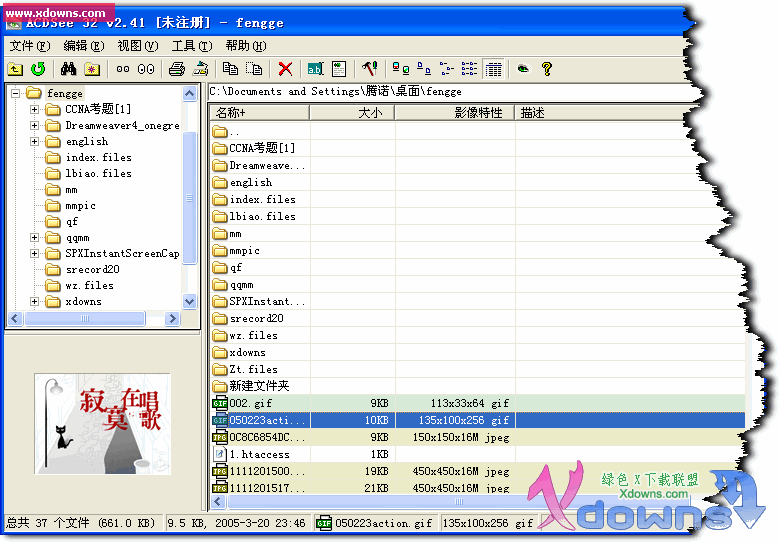Screen dimensions: 780x542
Task: Go up one folder level using toolbar icon
Action: (15, 69)
